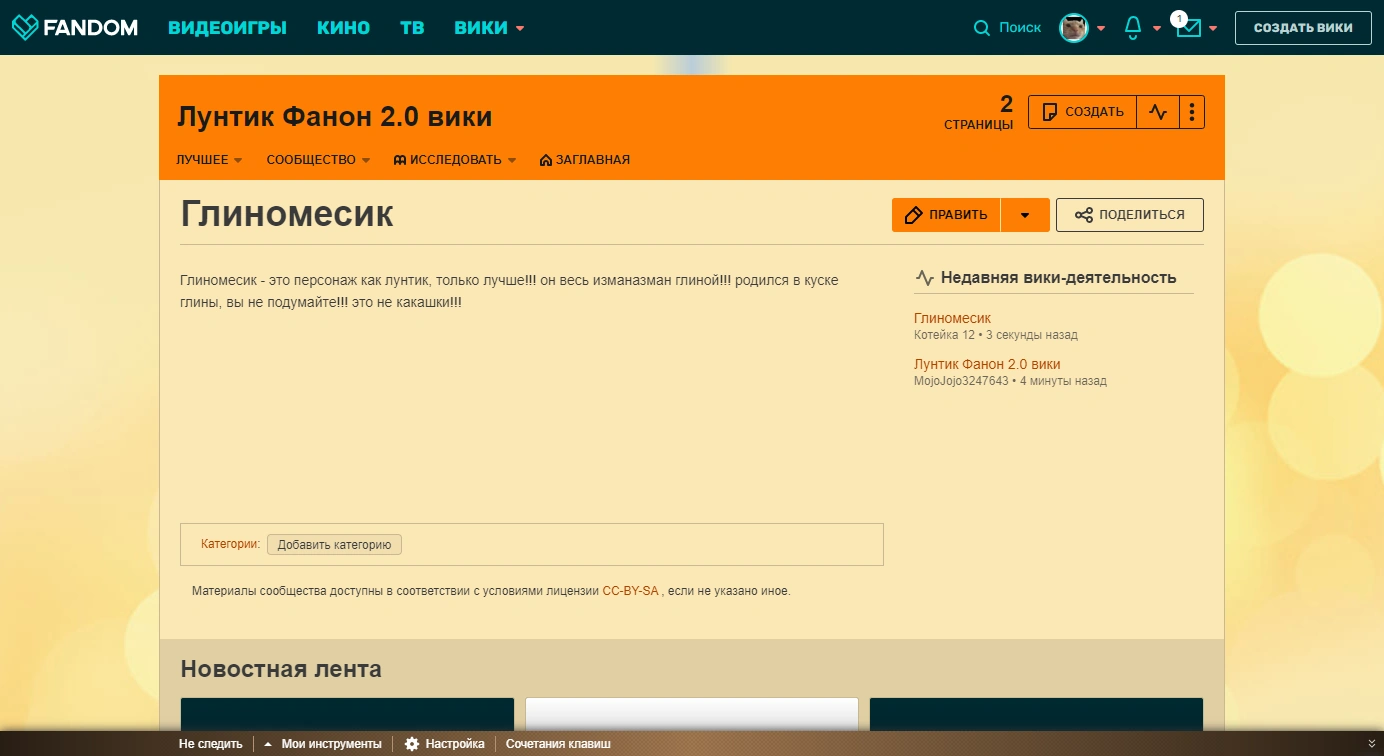Open Сочетания клавиш in bottom toolbar
The width and height of the screenshot is (1384, 756).
tap(558, 744)
